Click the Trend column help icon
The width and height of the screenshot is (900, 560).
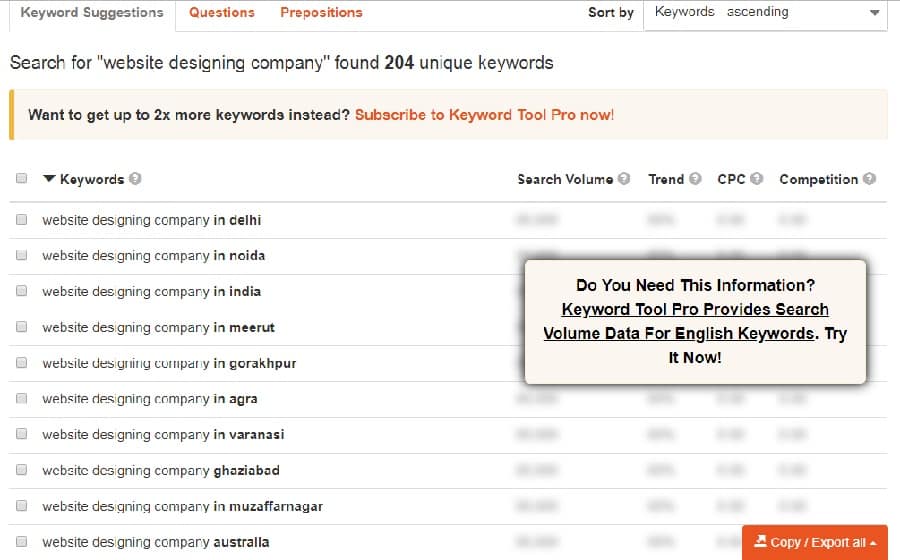pyautogui.click(x=695, y=180)
